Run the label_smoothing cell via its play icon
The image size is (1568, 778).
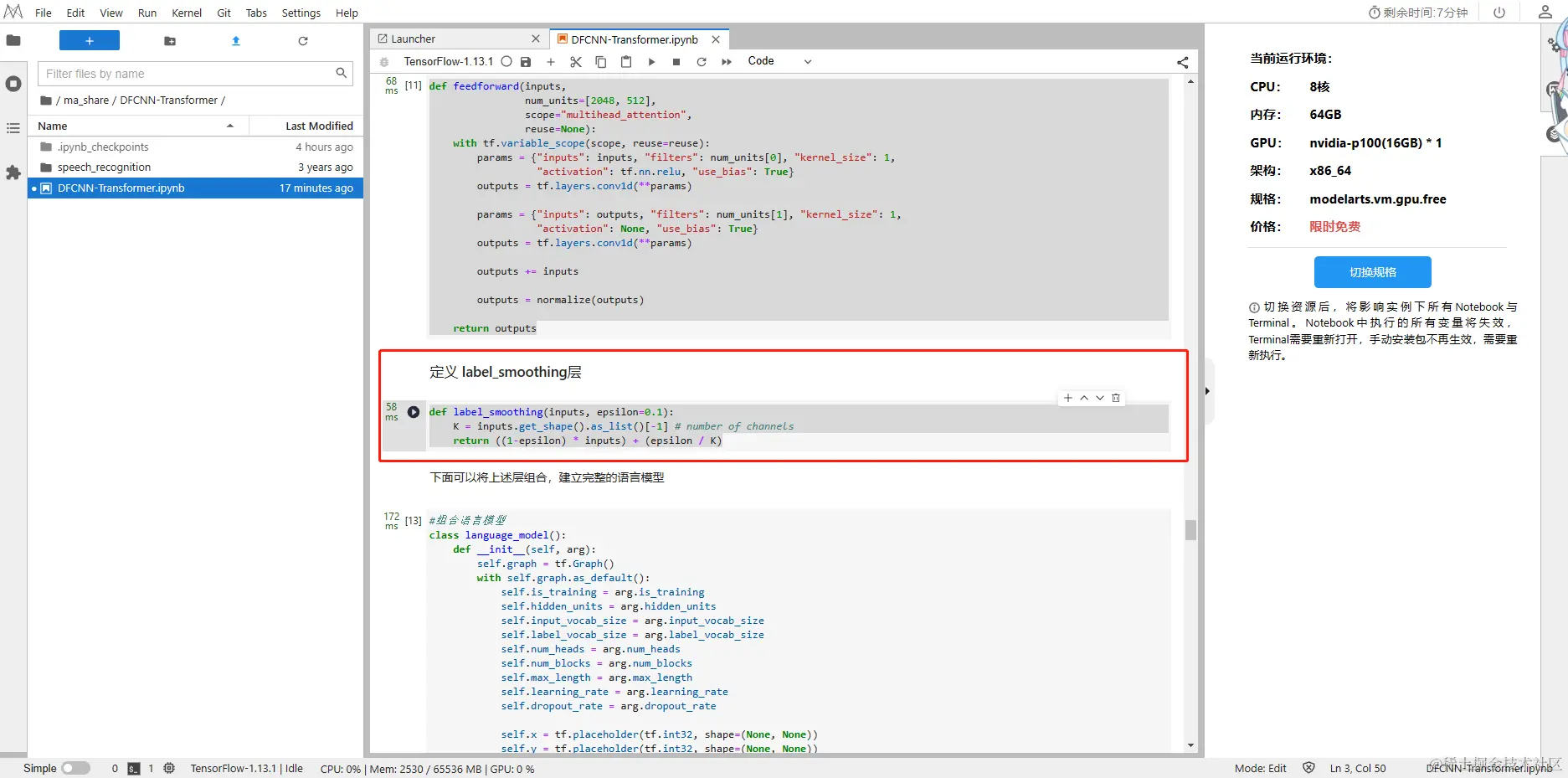(414, 412)
